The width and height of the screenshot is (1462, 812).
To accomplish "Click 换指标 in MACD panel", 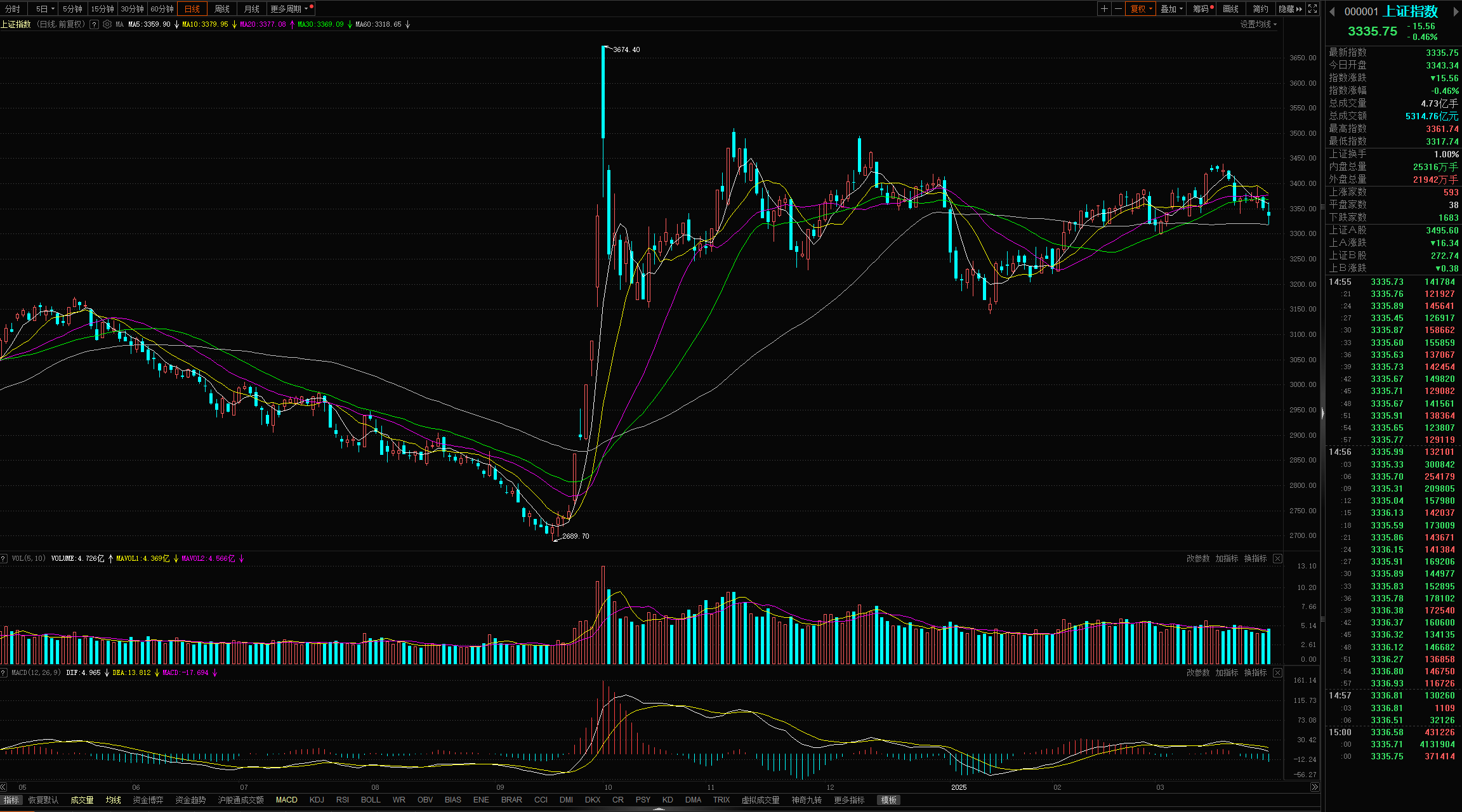I will pos(1255,672).
